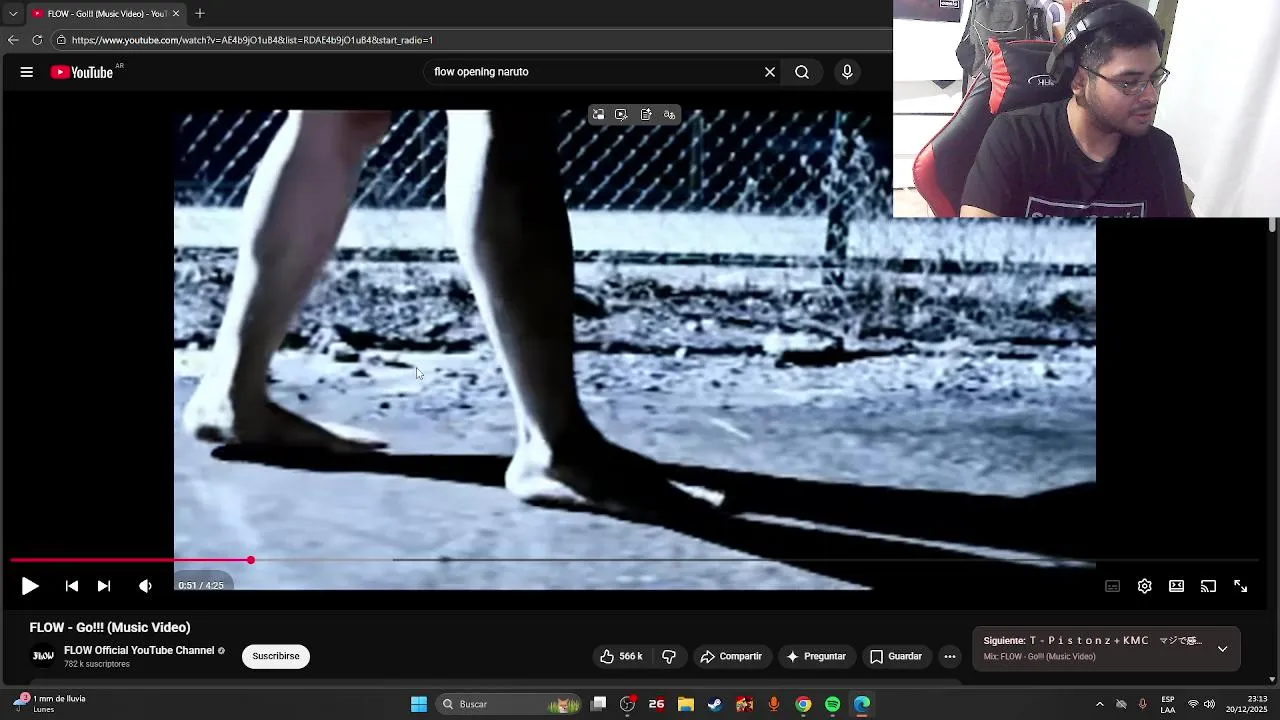The width and height of the screenshot is (1280, 720).
Task: Reload the page
Action: coord(37,40)
